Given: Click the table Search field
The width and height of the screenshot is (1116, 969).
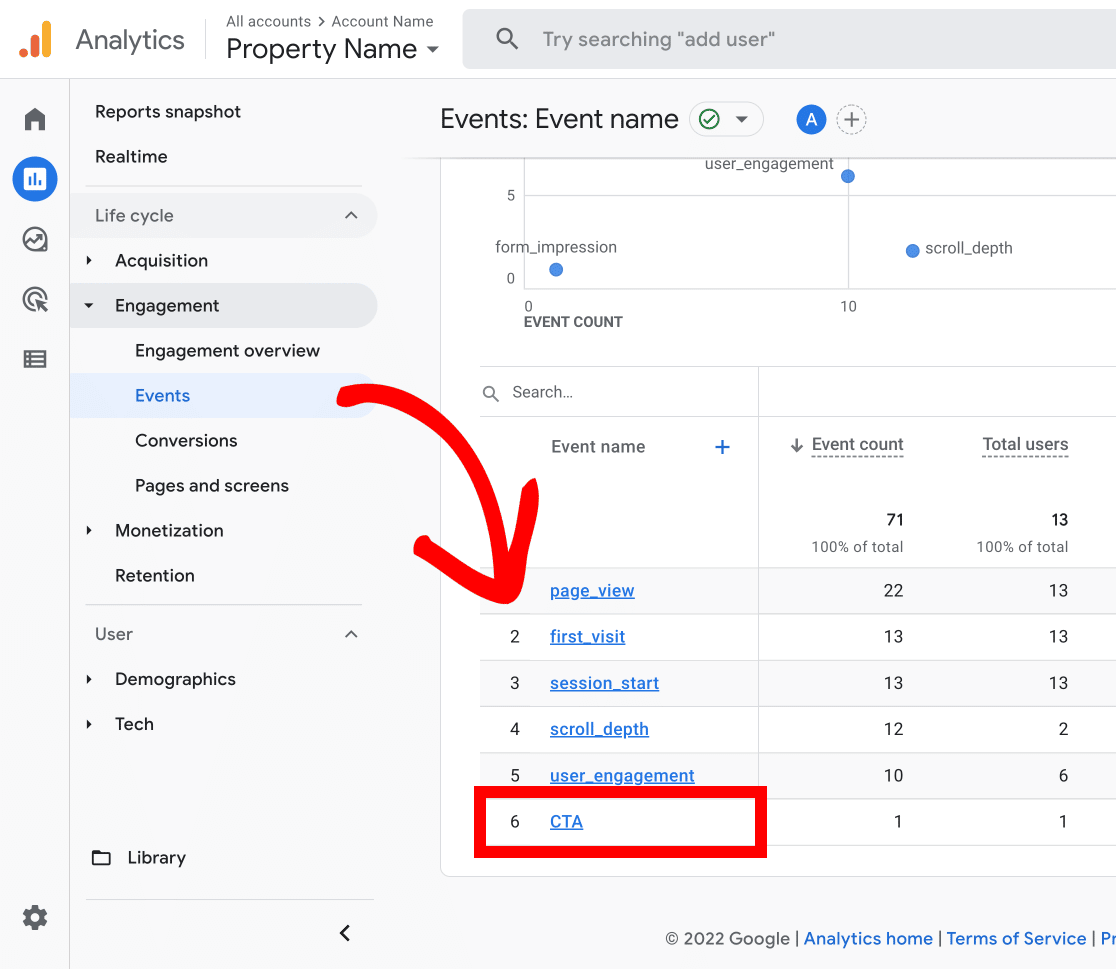Looking at the screenshot, I should pos(620,393).
